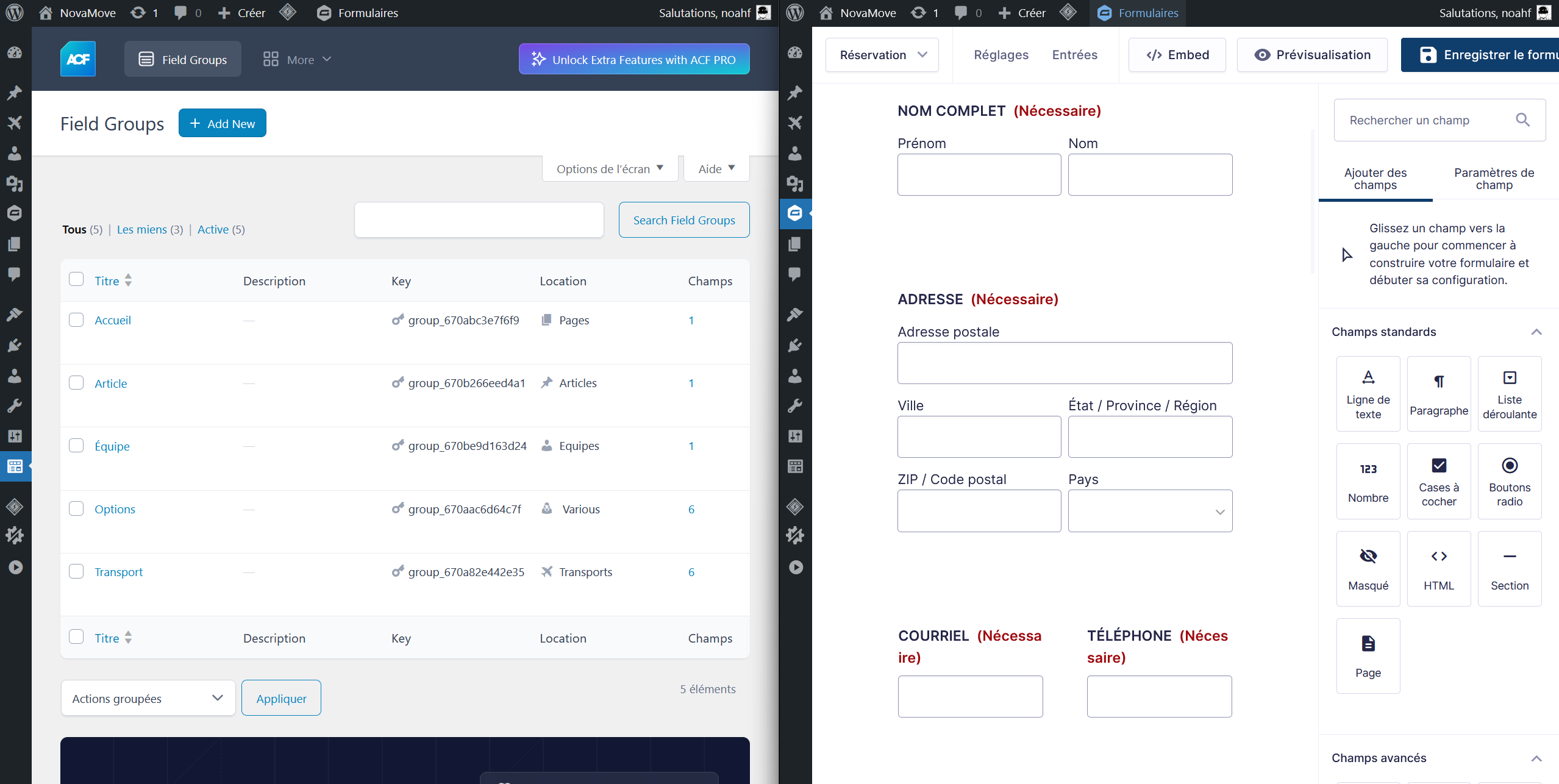The image size is (1559, 784).
Task: Add the Masqué hidden field
Action: click(x=1368, y=568)
